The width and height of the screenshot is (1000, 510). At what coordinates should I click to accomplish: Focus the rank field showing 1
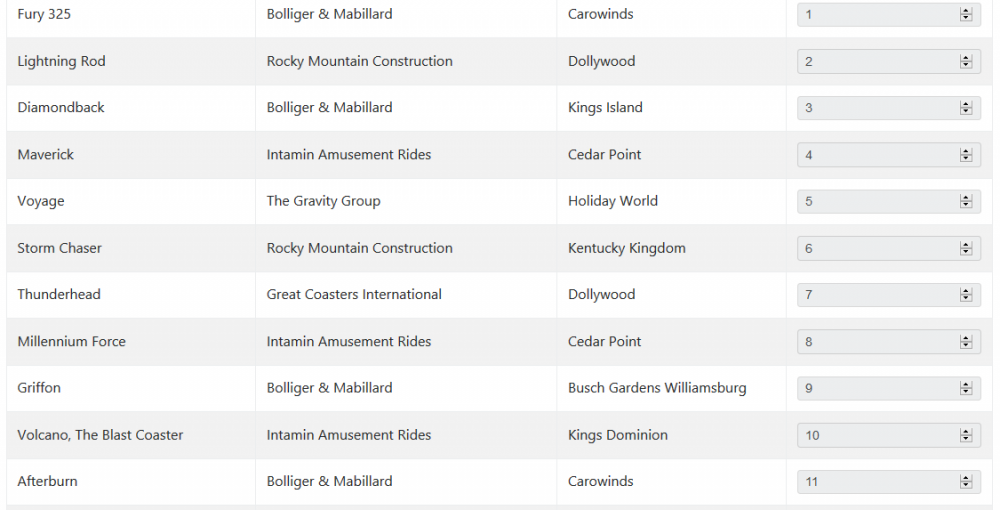(875, 15)
